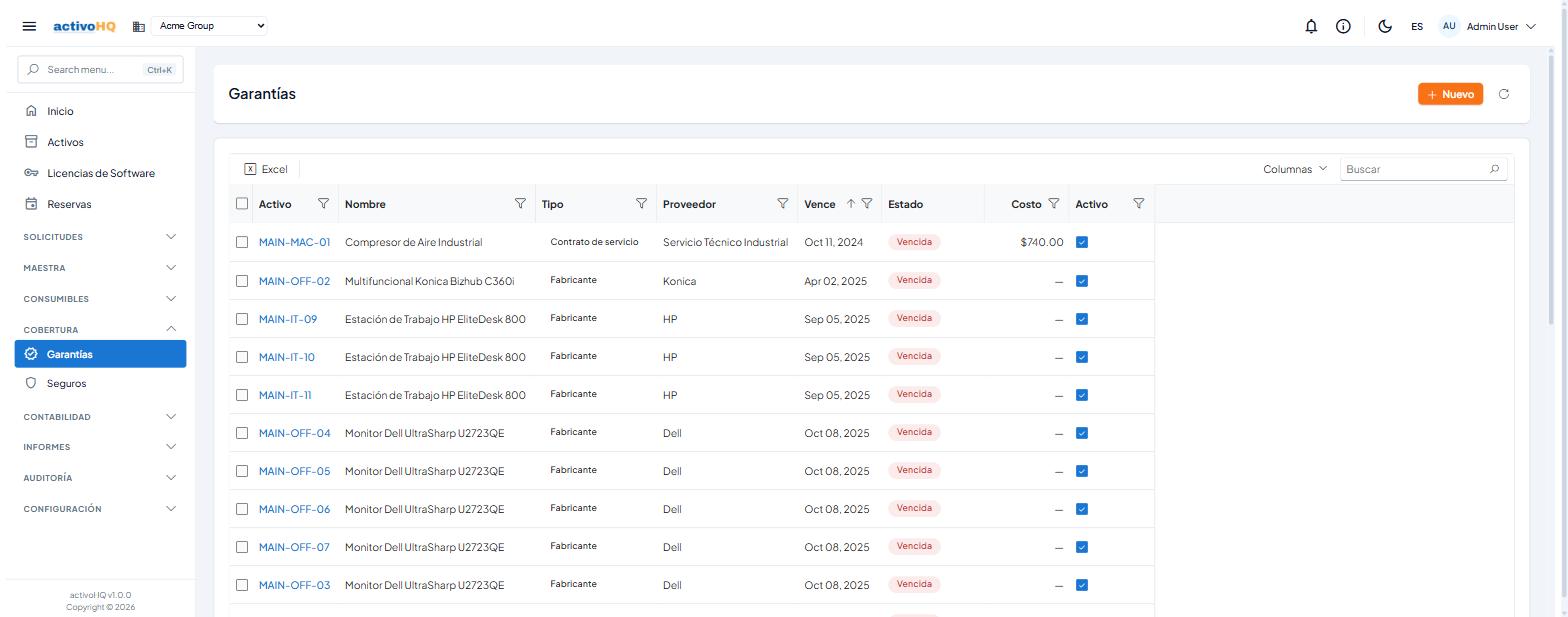This screenshot has height=617, width=1568.
Task: Open the notifications bell
Action: (1311, 27)
